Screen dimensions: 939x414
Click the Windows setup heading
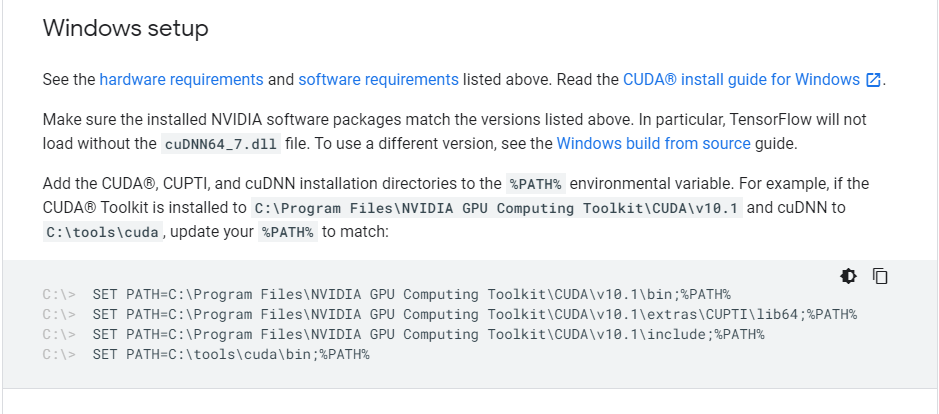coord(125,28)
